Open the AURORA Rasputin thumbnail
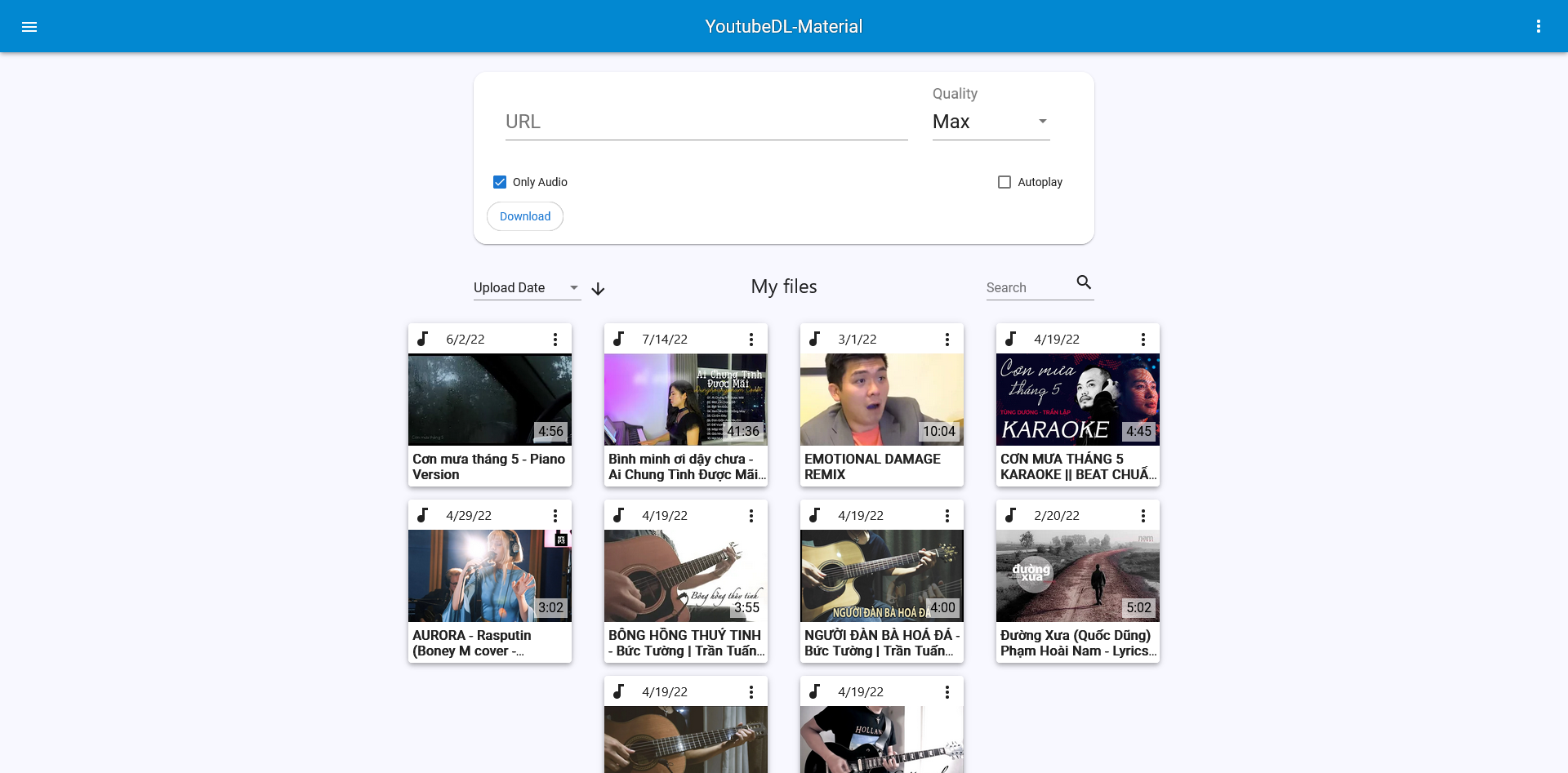This screenshot has height=773, width=1568. pos(490,575)
